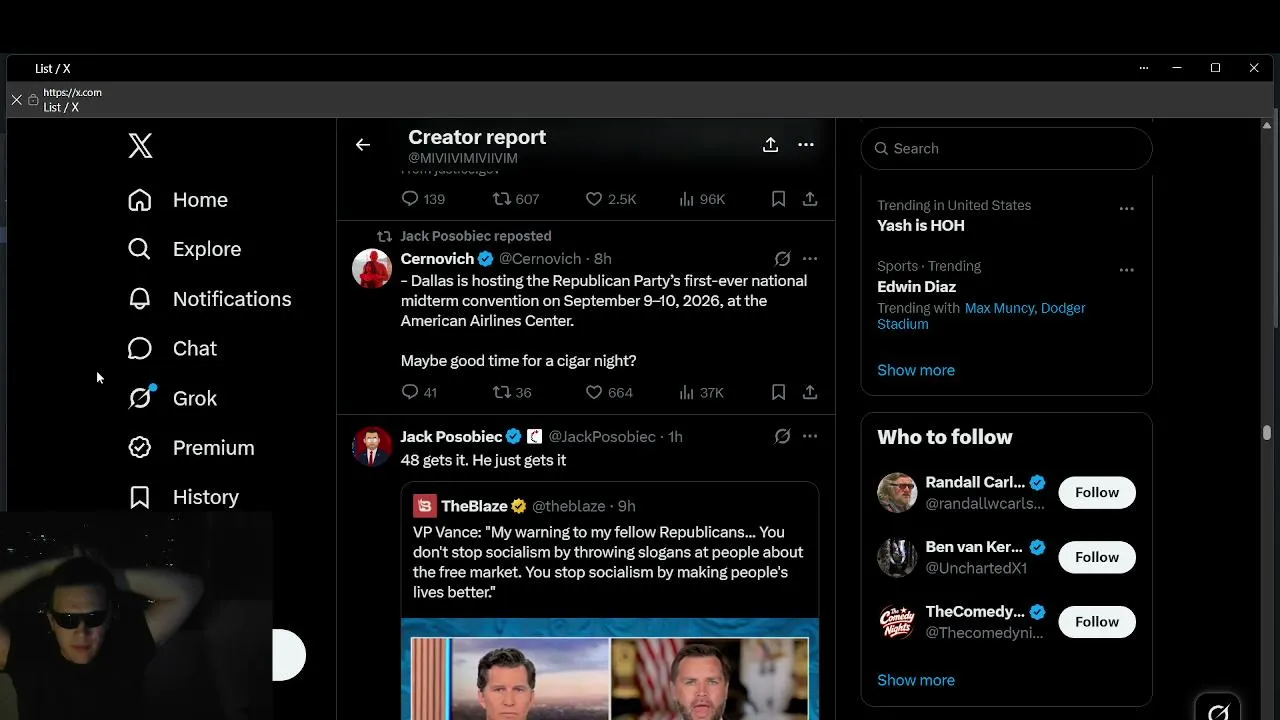The height and width of the screenshot is (720, 1280).
Task: Go back using the arrow beside Creator report
Action: tap(363, 145)
